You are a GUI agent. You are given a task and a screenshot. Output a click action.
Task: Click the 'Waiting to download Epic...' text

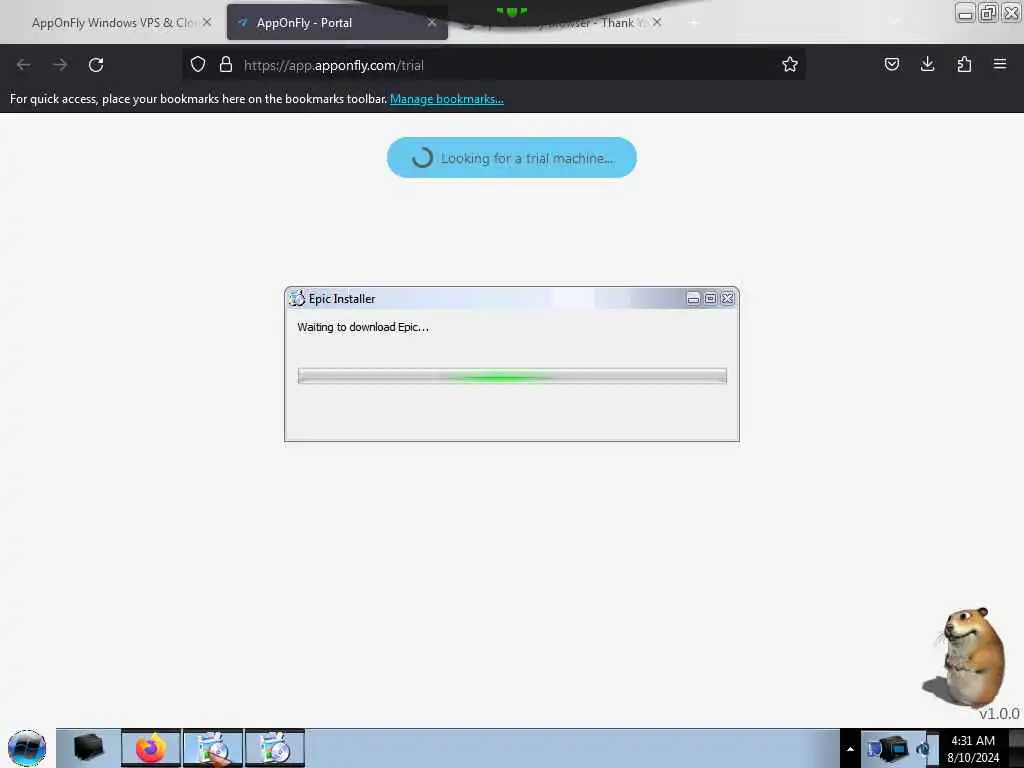pyautogui.click(x=363, y=327)
